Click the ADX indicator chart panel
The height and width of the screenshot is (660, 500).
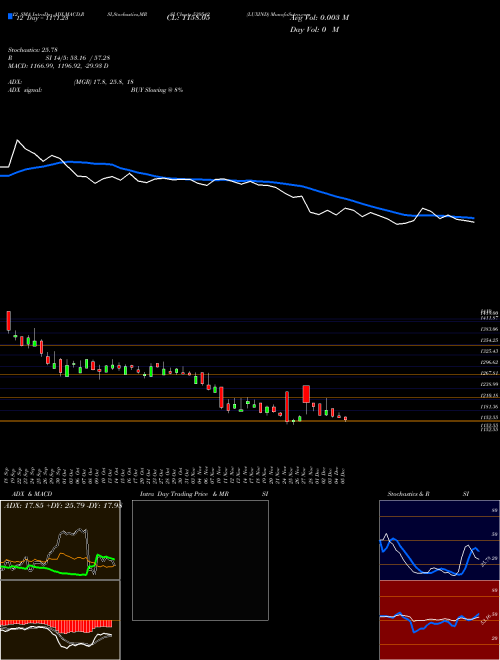point(60,540)
